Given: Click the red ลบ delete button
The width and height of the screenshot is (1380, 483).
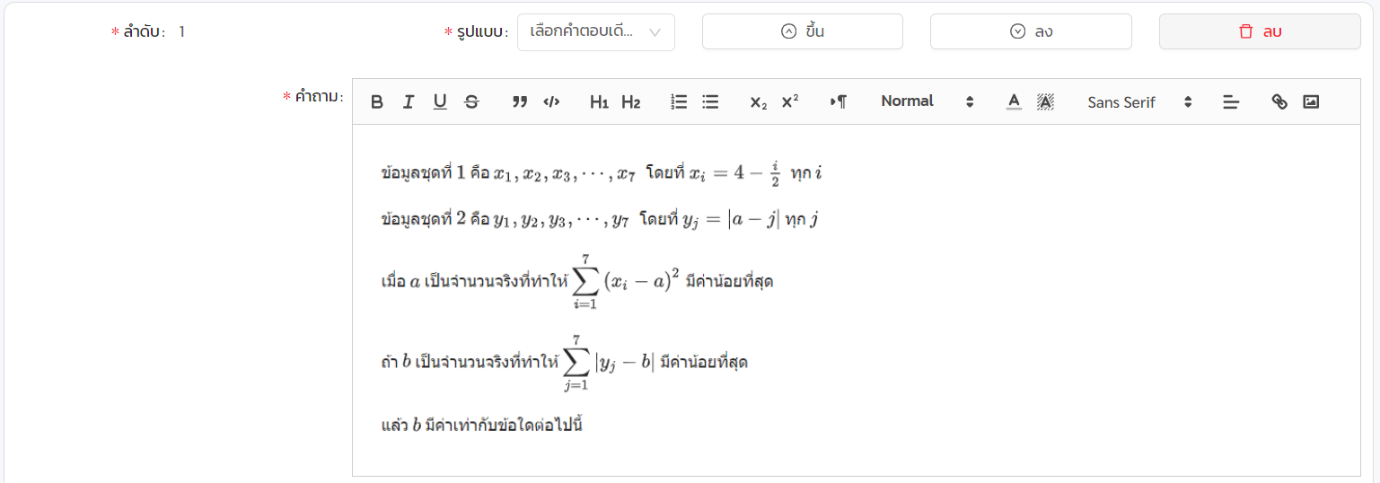Looking at the screenshot, I should [1259, 32].
